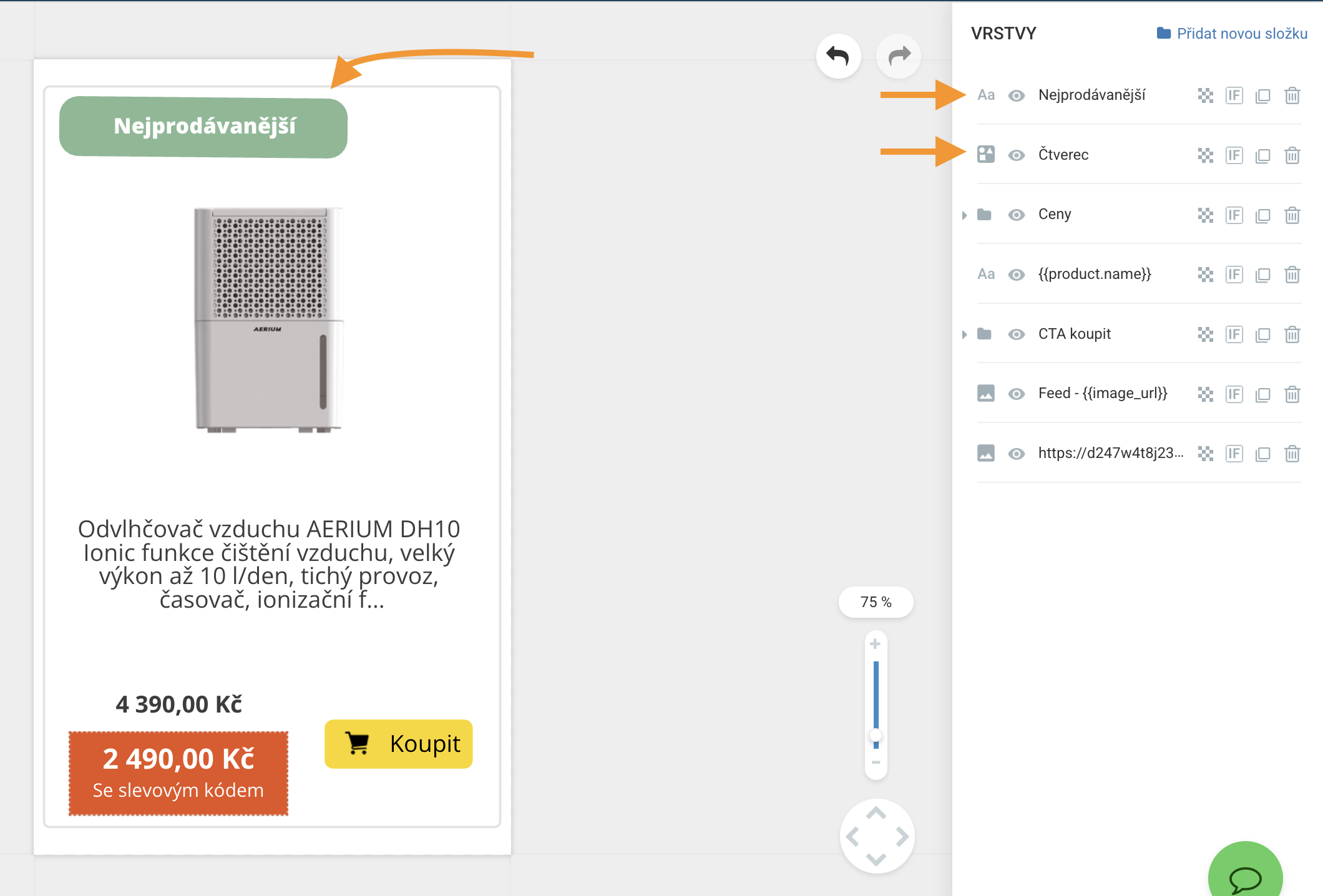Screen dimensions: 1323x896
Task: Hide the Nejprodávanější layer via eye icon
Action: pyautogui.click(x=1017, y=95)
